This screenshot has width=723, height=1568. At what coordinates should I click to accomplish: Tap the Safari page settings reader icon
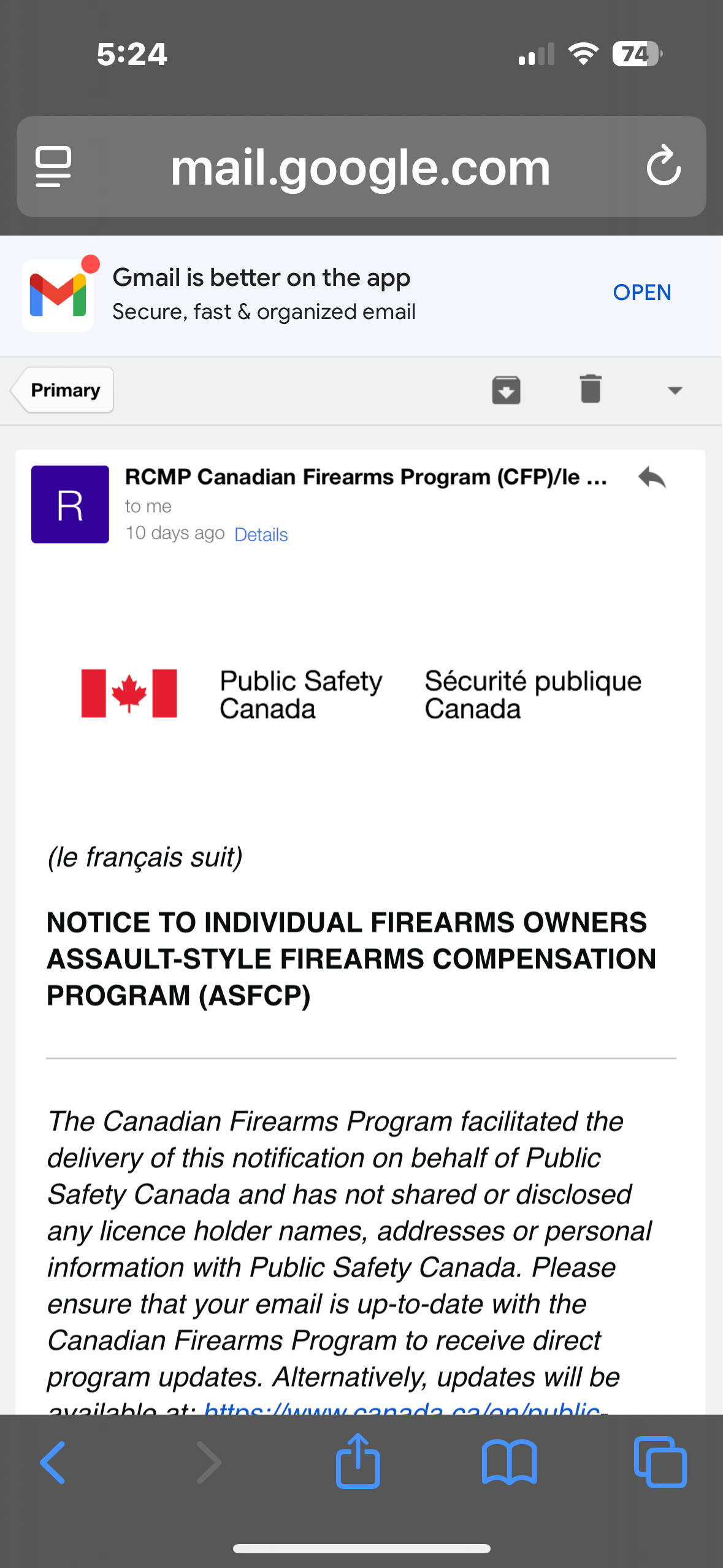click(53, 166)
